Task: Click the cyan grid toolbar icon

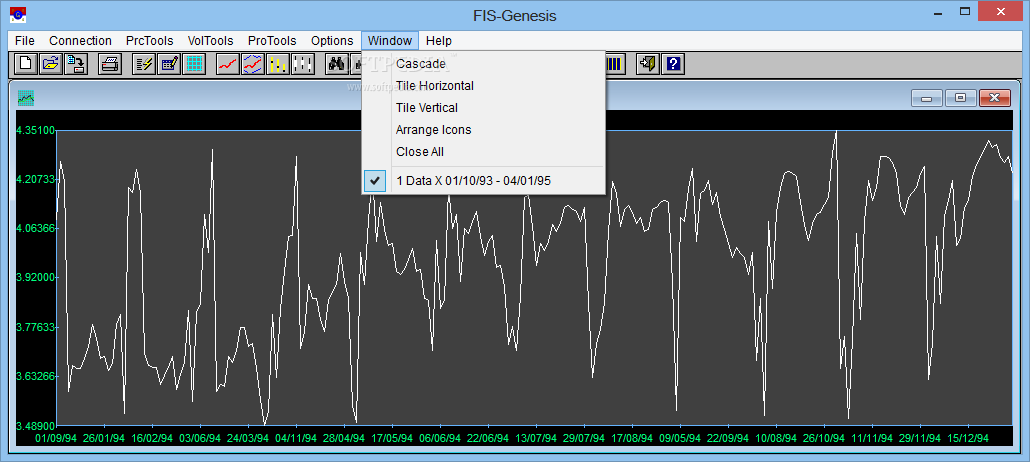Action: [194, 64]
